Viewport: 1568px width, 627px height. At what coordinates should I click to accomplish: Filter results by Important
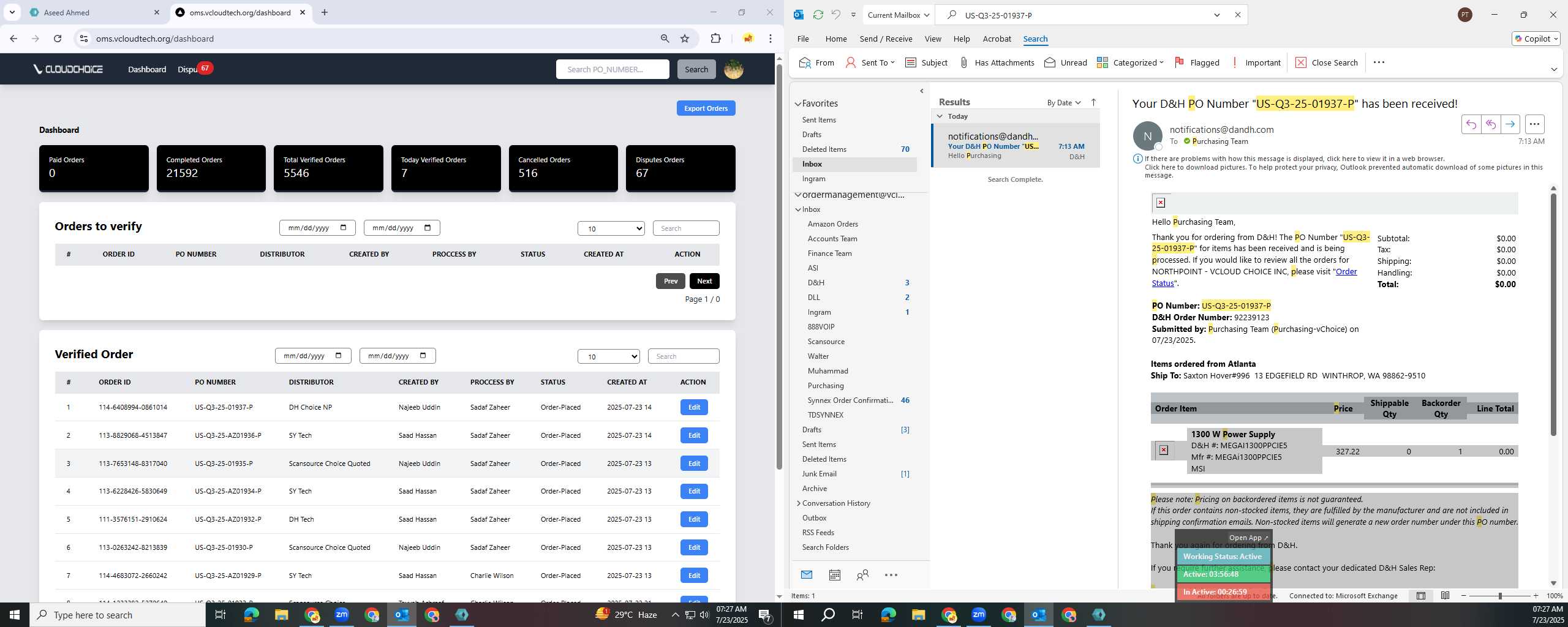tap(1255, 62)
